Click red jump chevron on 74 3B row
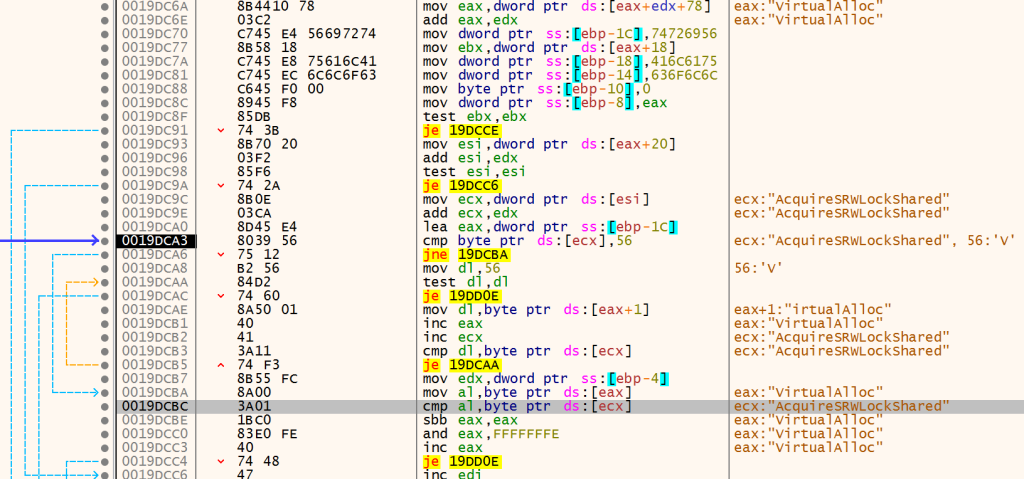 pos(221,130)
